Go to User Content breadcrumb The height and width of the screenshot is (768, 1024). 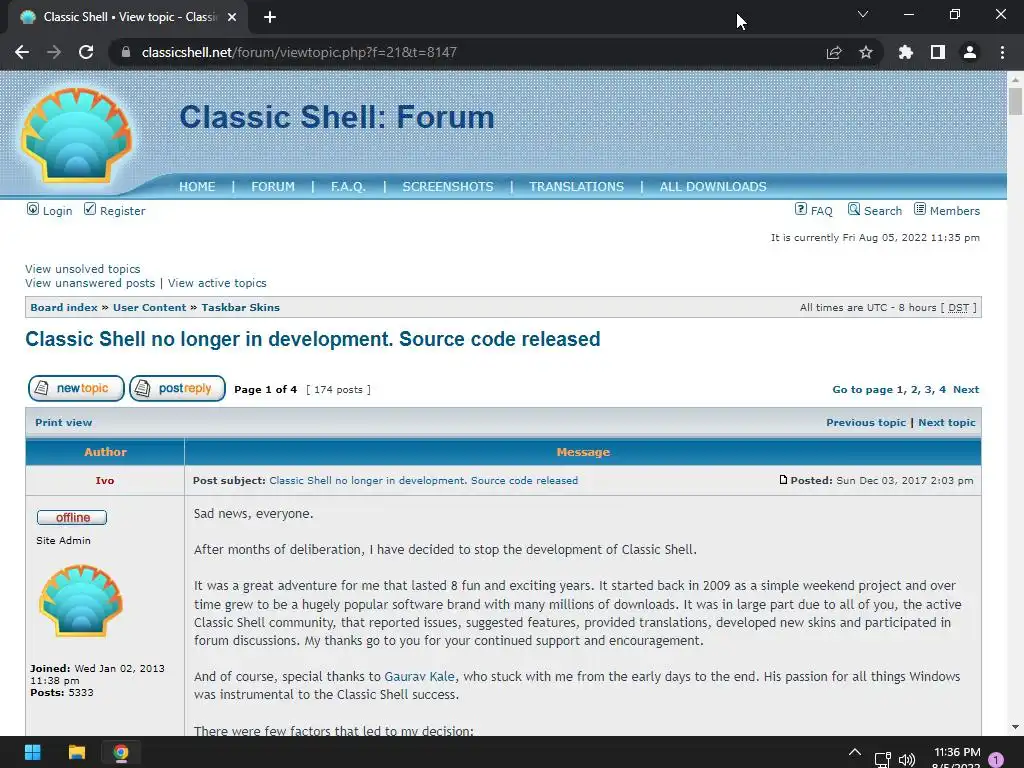[150, 308]
